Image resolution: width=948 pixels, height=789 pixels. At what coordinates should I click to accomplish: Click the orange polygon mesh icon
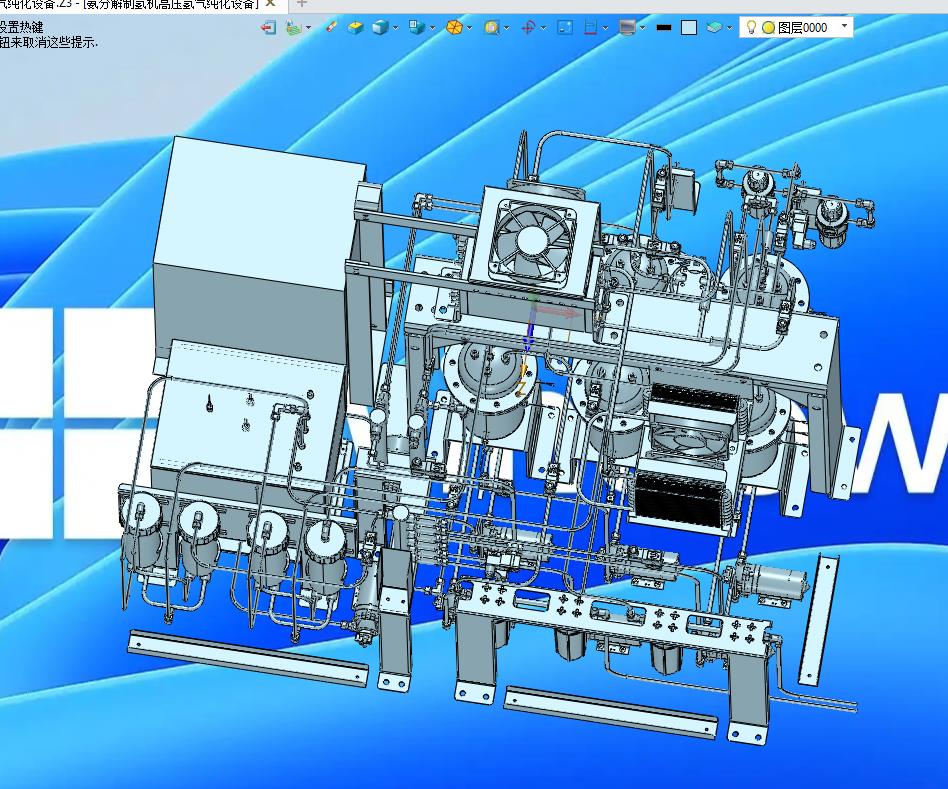point(455,27)
